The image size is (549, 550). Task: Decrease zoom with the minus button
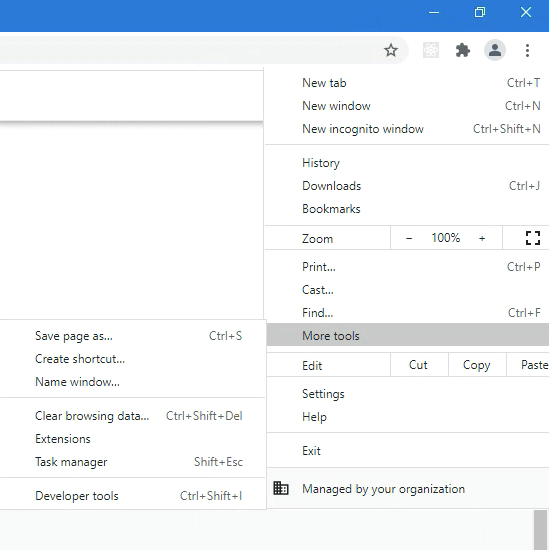pos(409,239)
